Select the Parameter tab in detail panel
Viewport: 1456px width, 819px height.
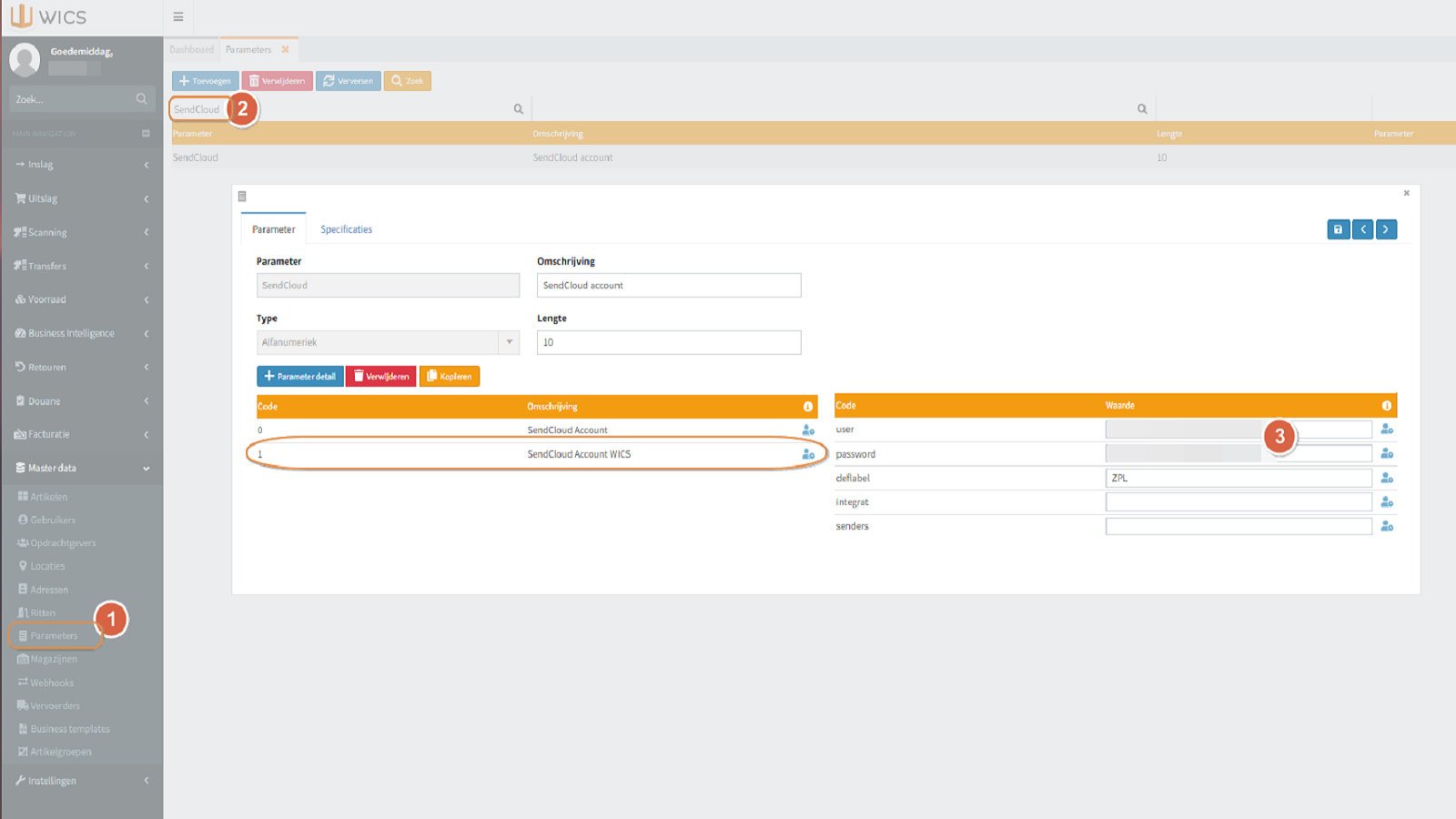click(273, 229)
